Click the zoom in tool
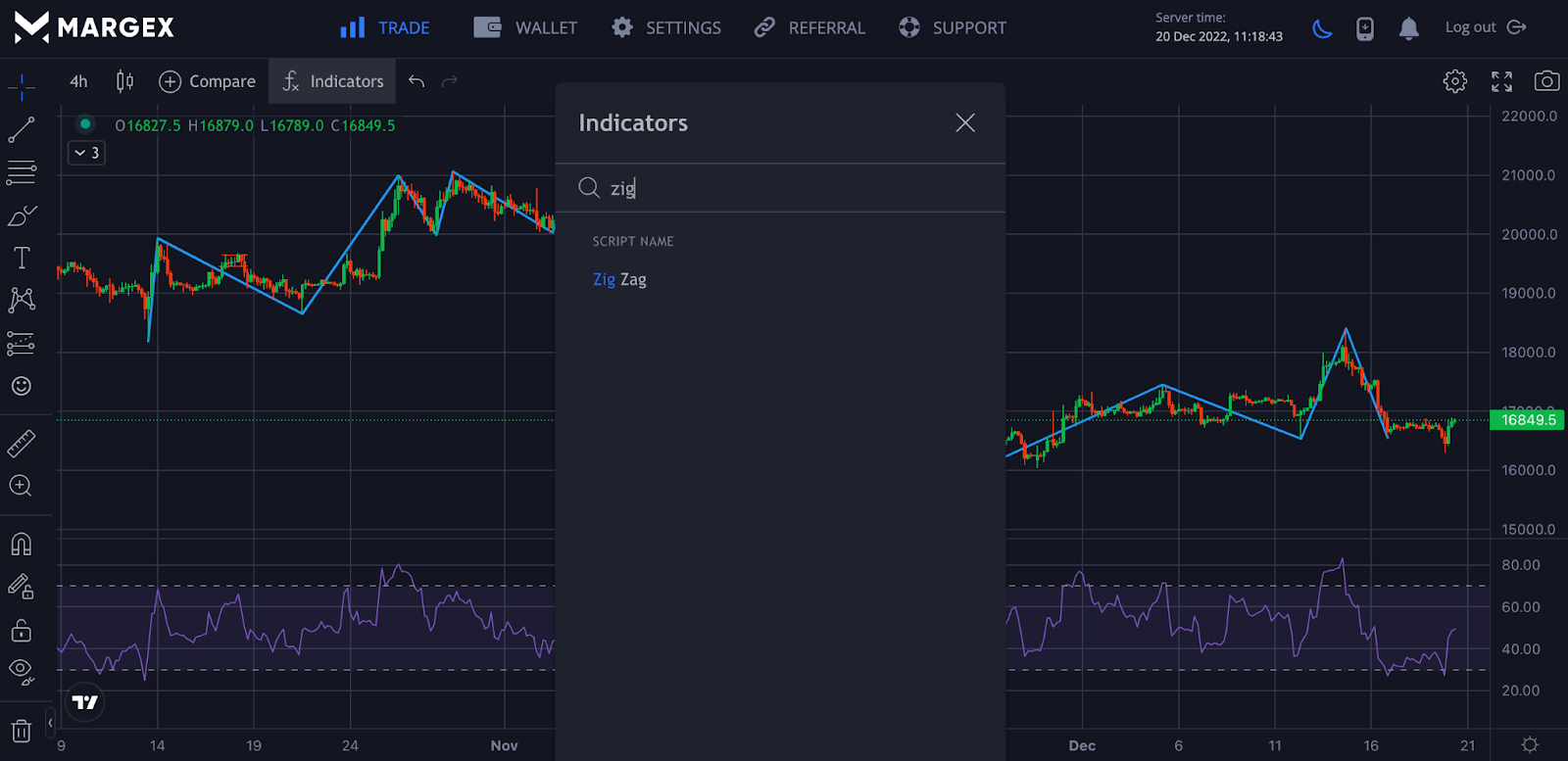 tap(22, 486)
